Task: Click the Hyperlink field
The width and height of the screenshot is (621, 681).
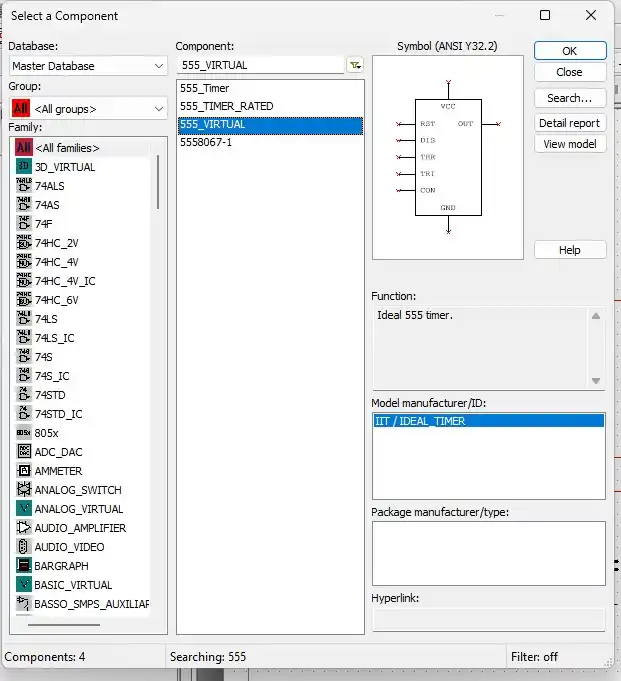Action: (x=488, y=619)
